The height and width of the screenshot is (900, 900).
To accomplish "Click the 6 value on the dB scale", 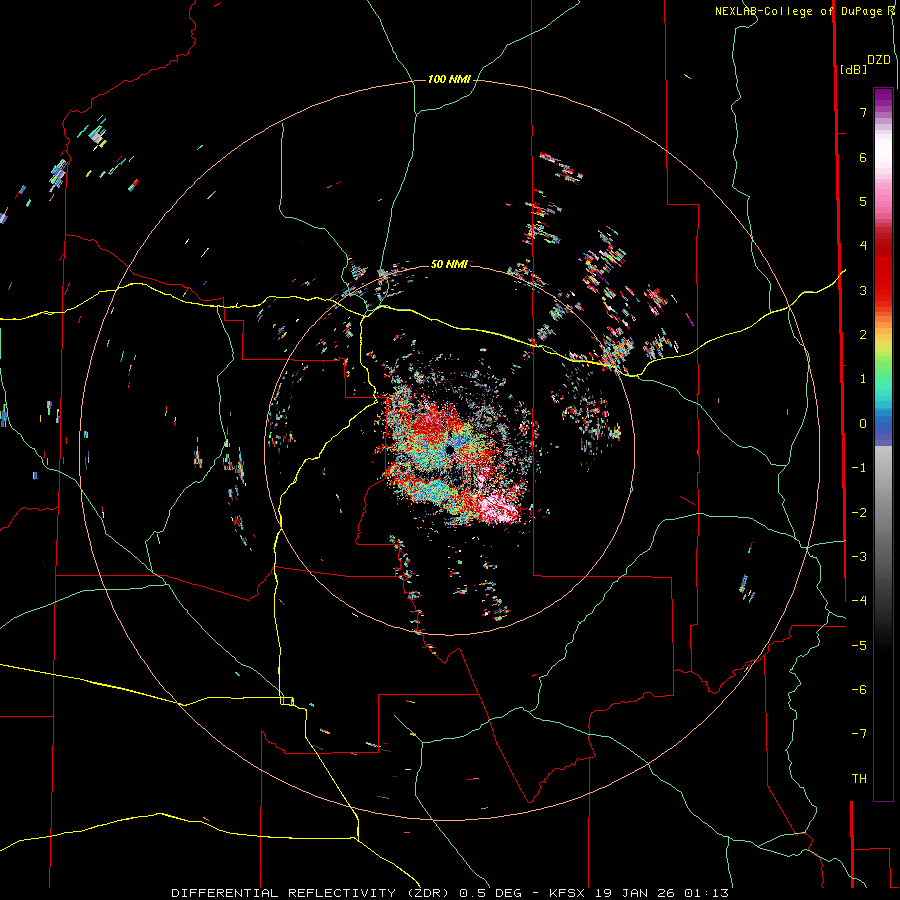I will pos(863,157).
